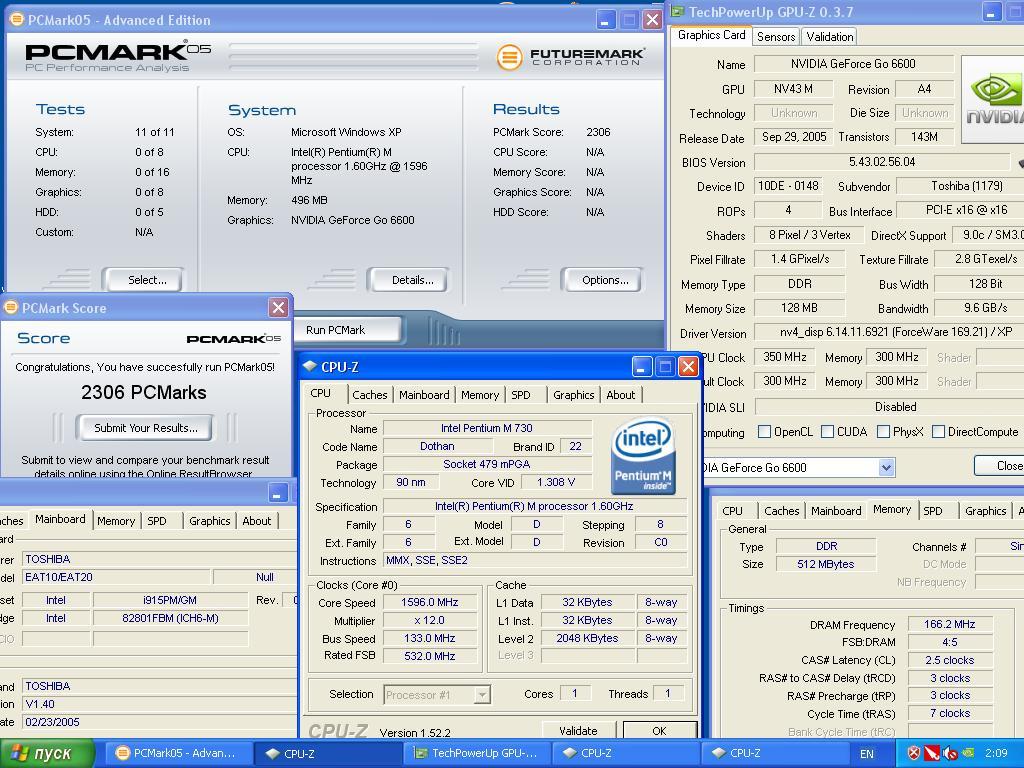
Task: Click the 2306 PCMarks score text
Action: point(144,392)
